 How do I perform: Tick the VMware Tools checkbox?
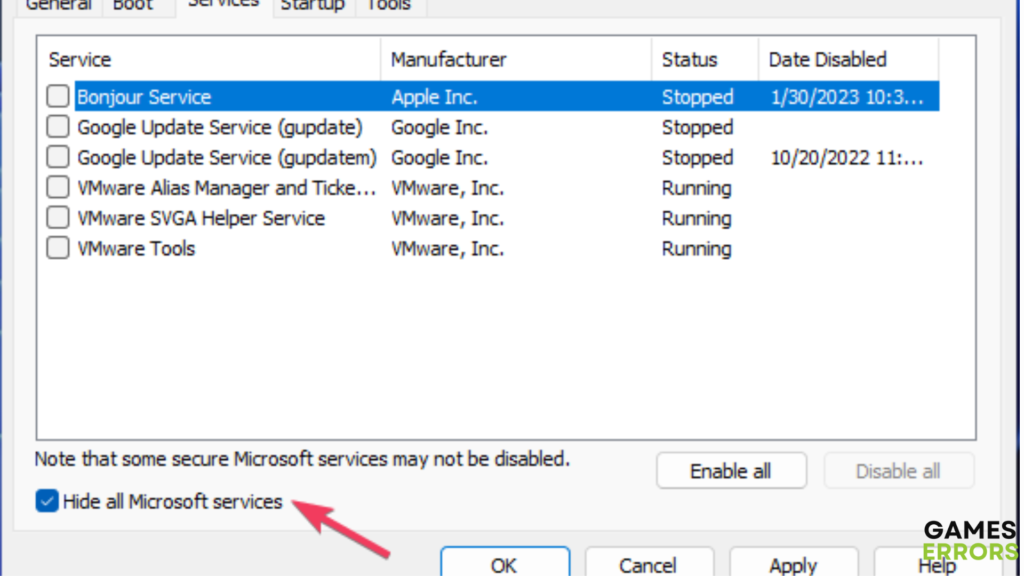point(59,248)
